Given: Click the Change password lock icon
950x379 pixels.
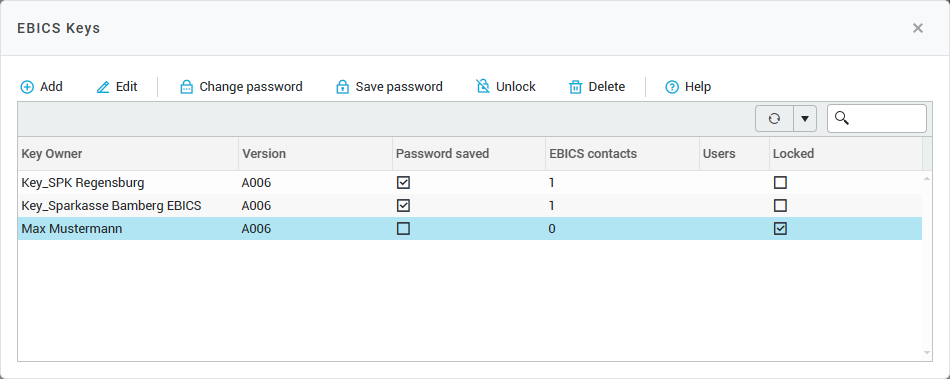Looking at the screenshot, I should point(187,87).
